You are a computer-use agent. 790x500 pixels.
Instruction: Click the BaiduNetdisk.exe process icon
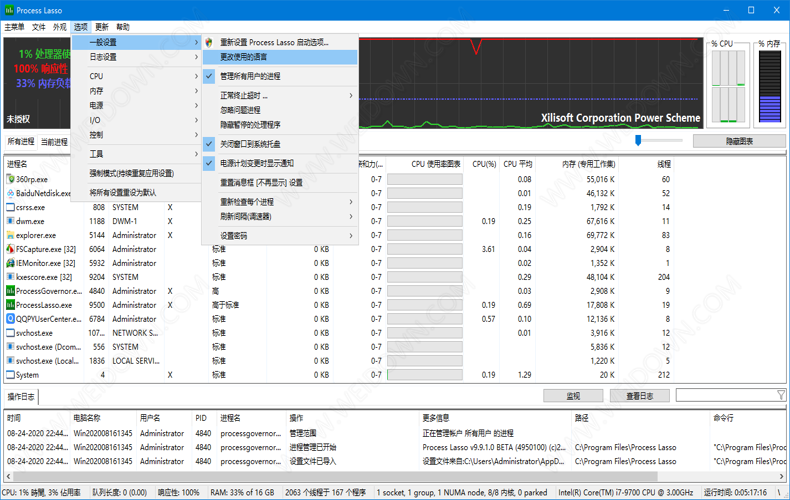click(x=10, y=193)
